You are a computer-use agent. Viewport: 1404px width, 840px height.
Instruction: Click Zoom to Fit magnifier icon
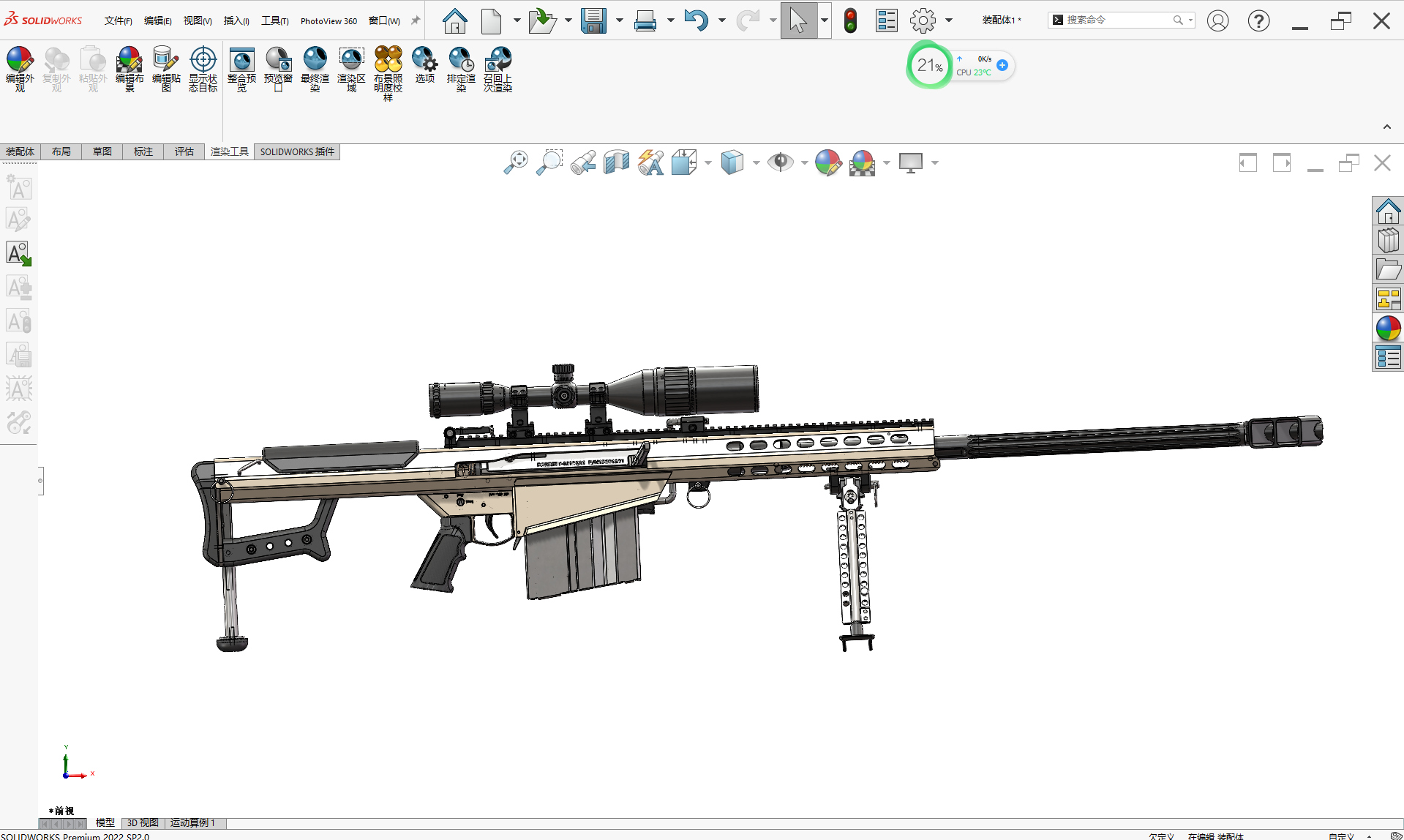tap(516, 162)
